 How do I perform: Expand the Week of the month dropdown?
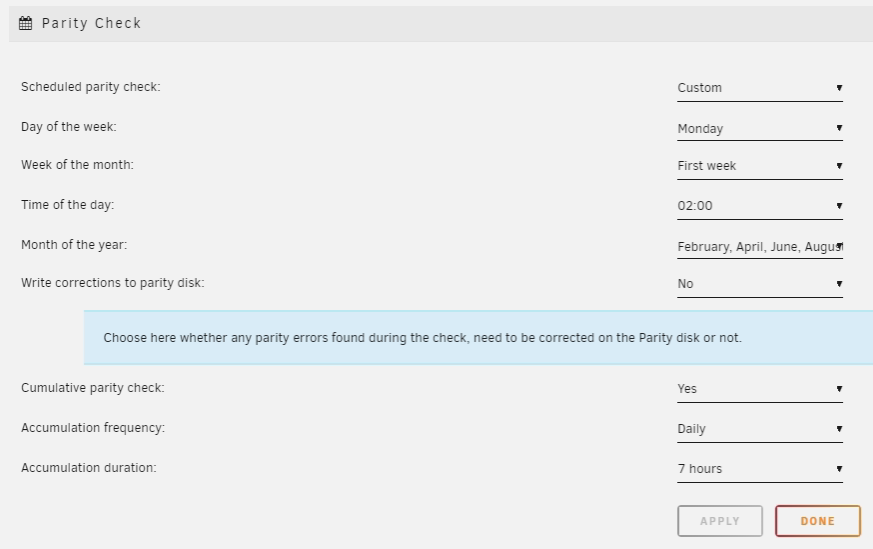pos(760,166)
